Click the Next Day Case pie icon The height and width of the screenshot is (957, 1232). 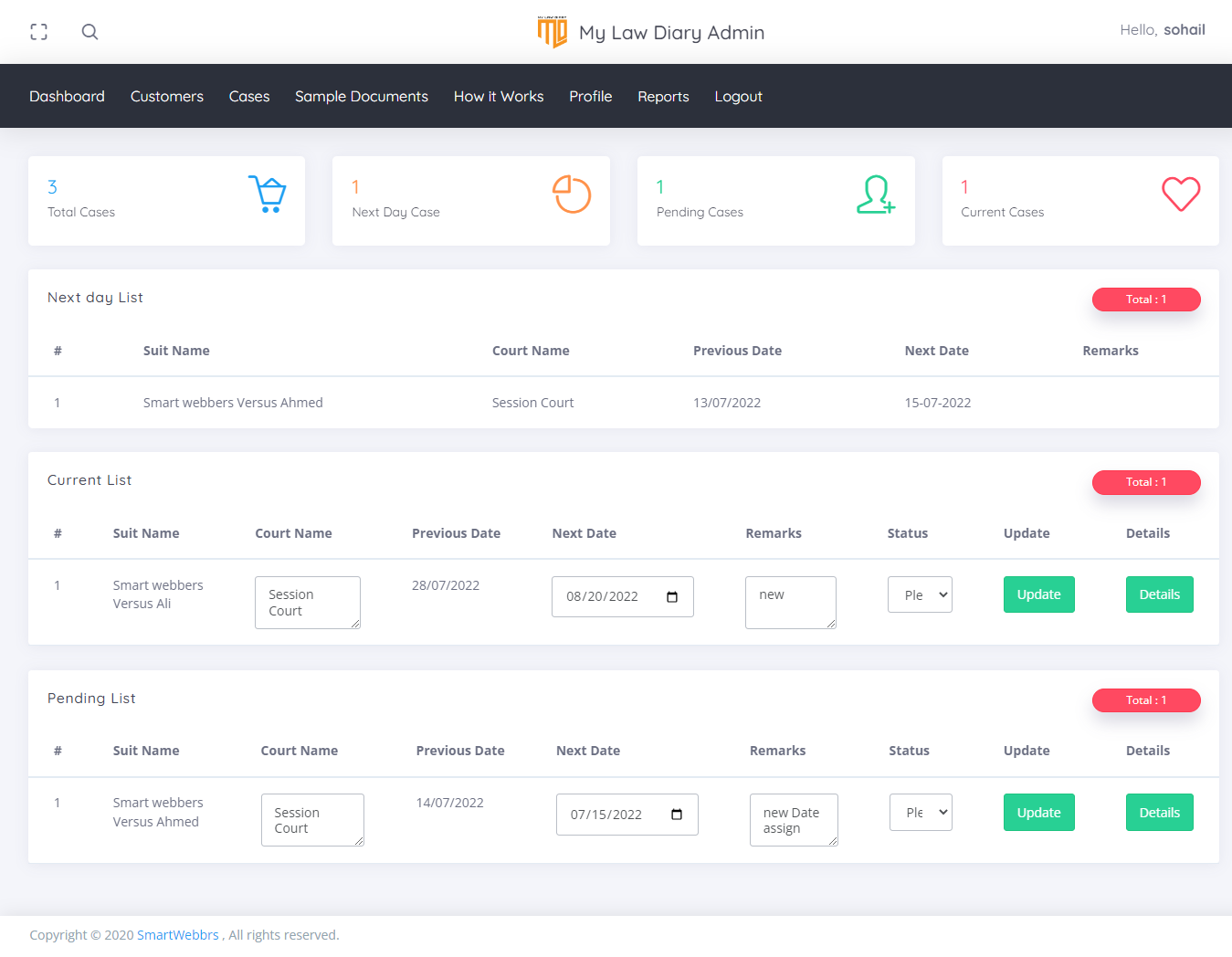[572, 195]
